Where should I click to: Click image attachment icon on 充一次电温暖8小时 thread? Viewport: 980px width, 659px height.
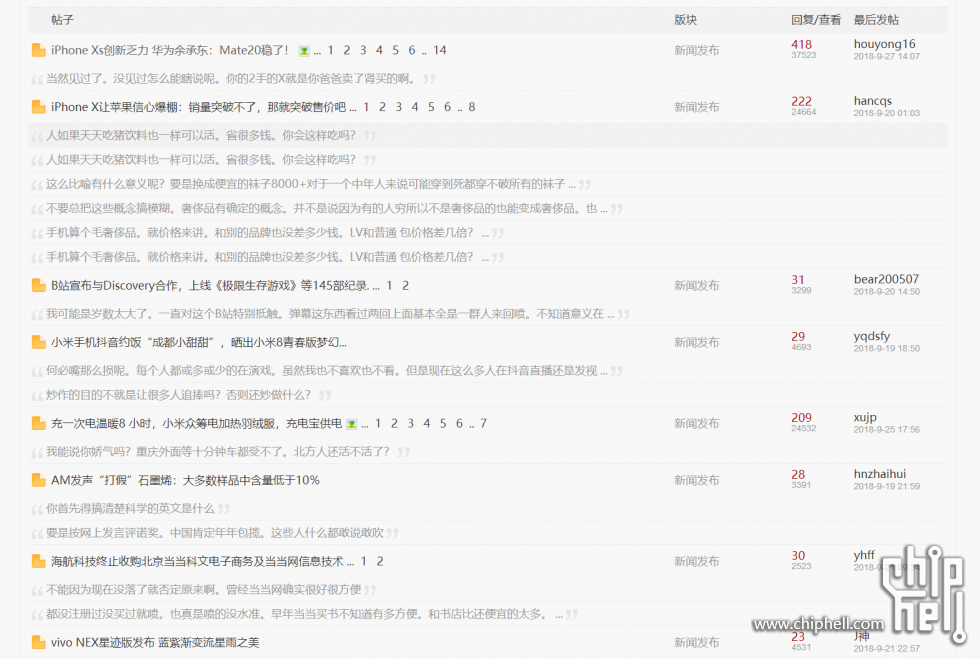(351, 424)
